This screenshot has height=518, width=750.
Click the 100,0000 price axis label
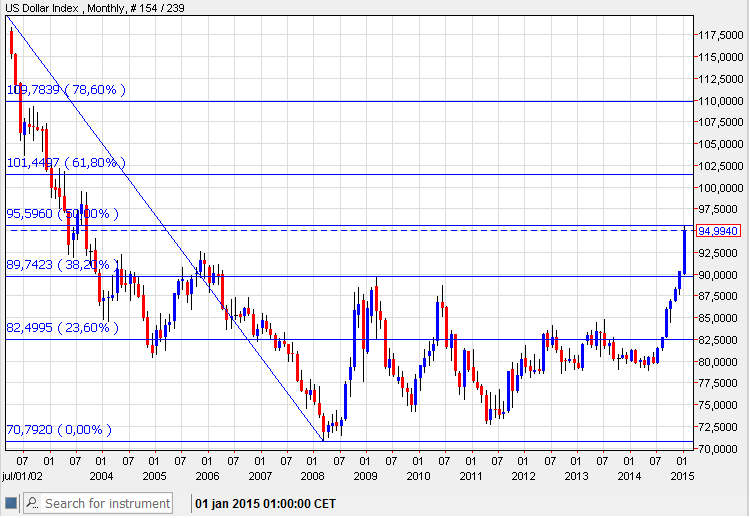pos(719,188)
